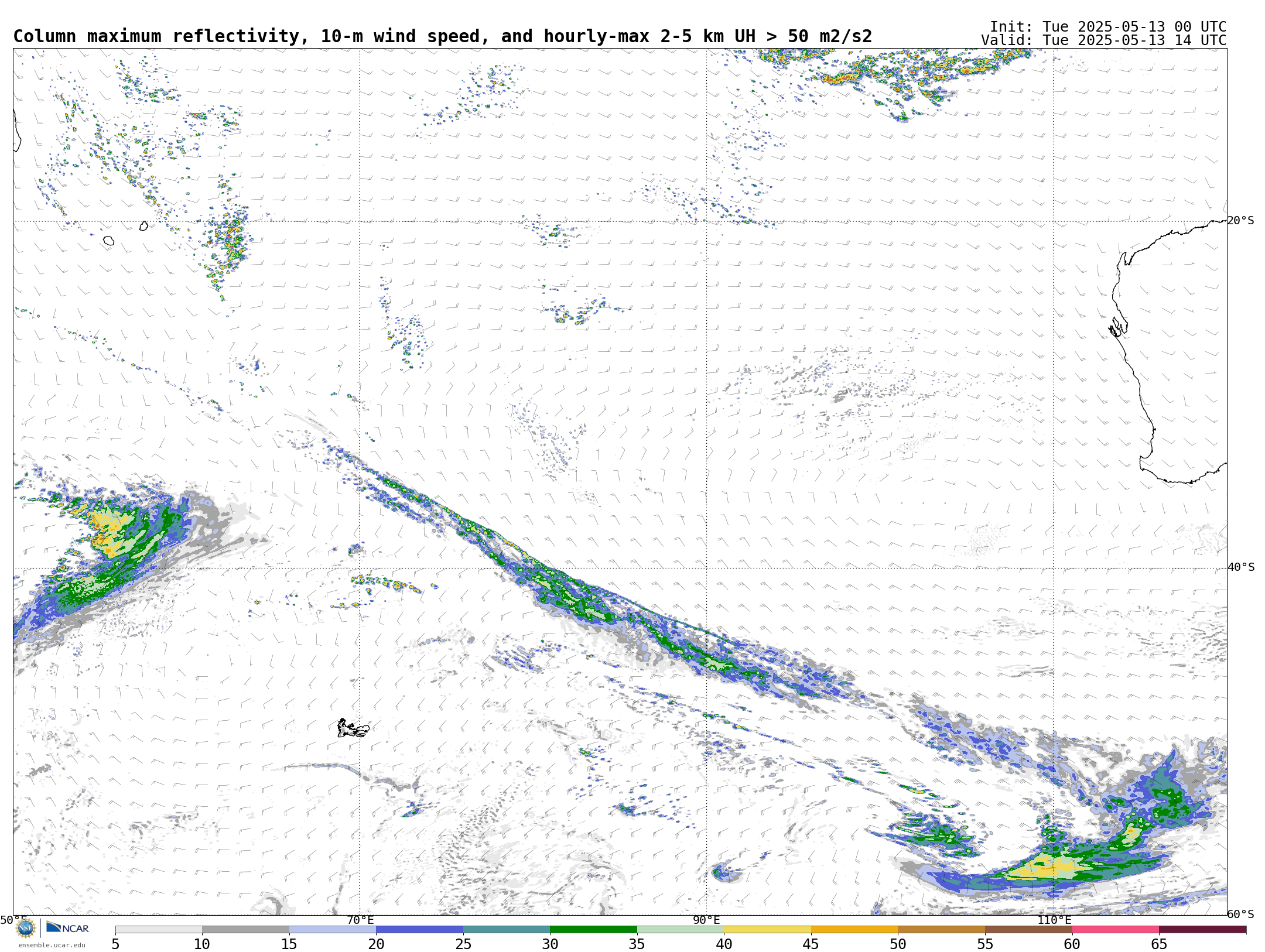This screenshot has height=952, width=1265.
Task: Click the 50°E longitude label
Action: 13,920
